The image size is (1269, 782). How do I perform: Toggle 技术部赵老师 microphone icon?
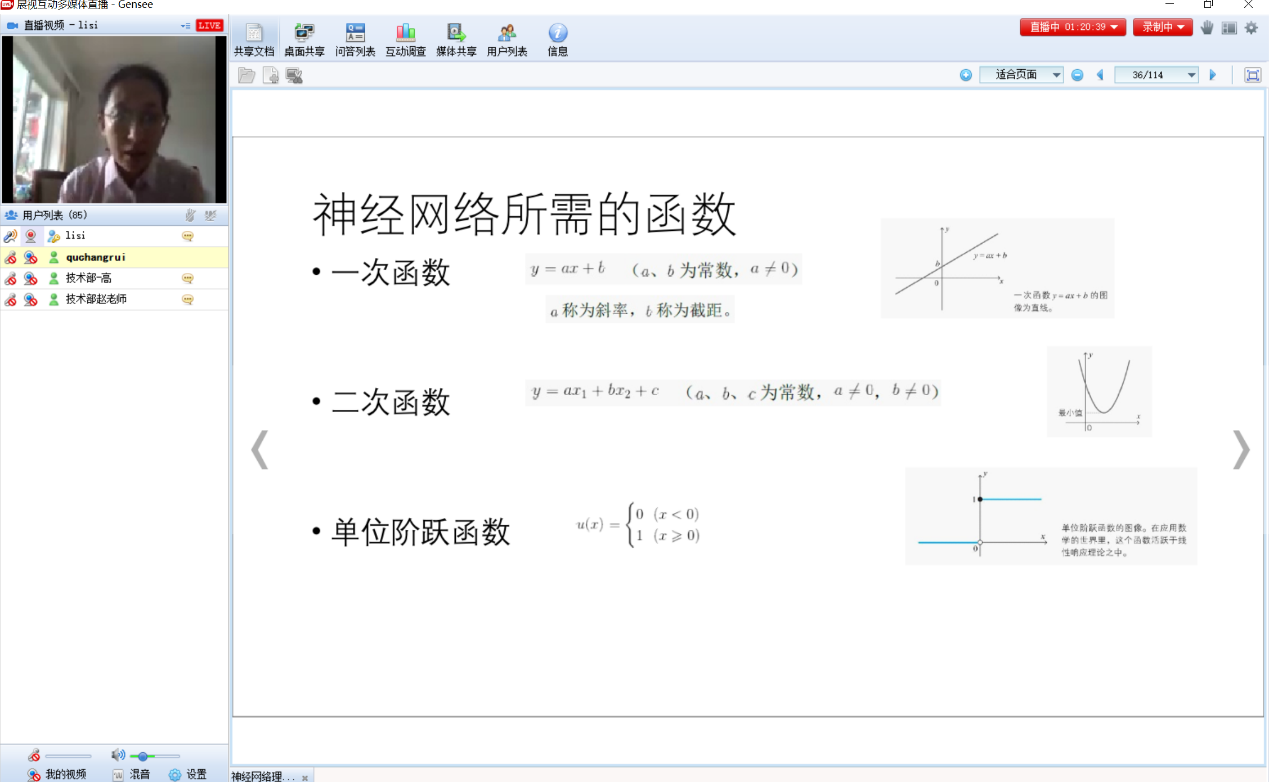tap(10, 299)
